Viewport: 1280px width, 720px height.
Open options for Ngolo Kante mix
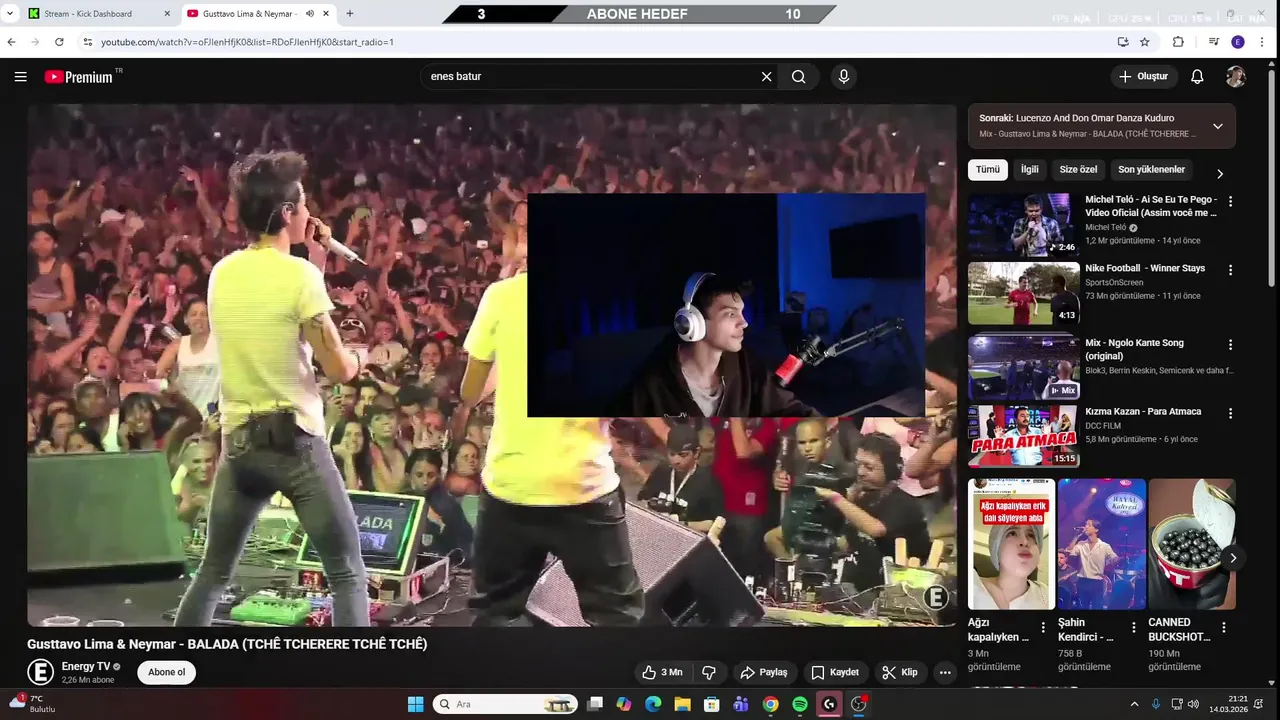click(x=1230, y=345)
